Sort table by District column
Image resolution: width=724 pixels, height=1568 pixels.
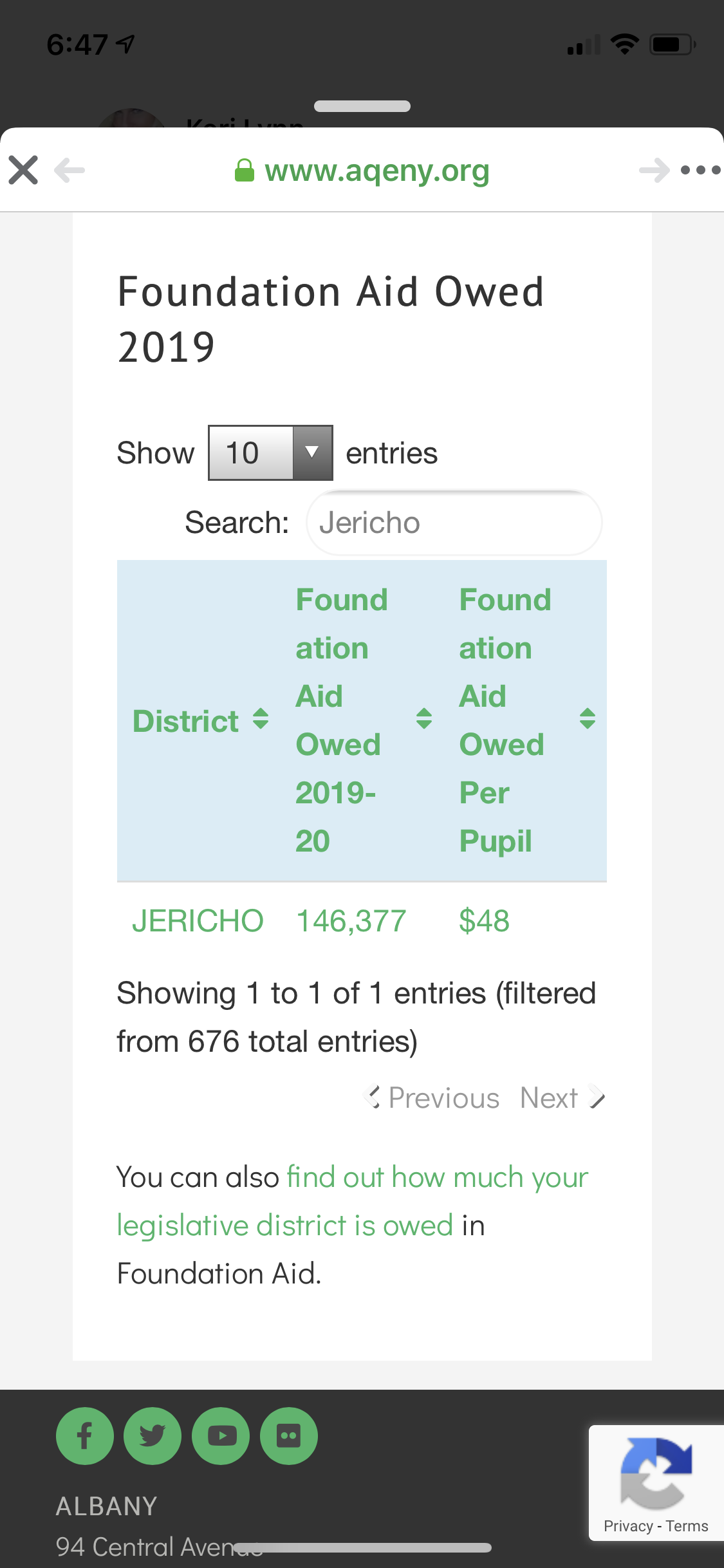pyautogui.click(x=200, y=720)
